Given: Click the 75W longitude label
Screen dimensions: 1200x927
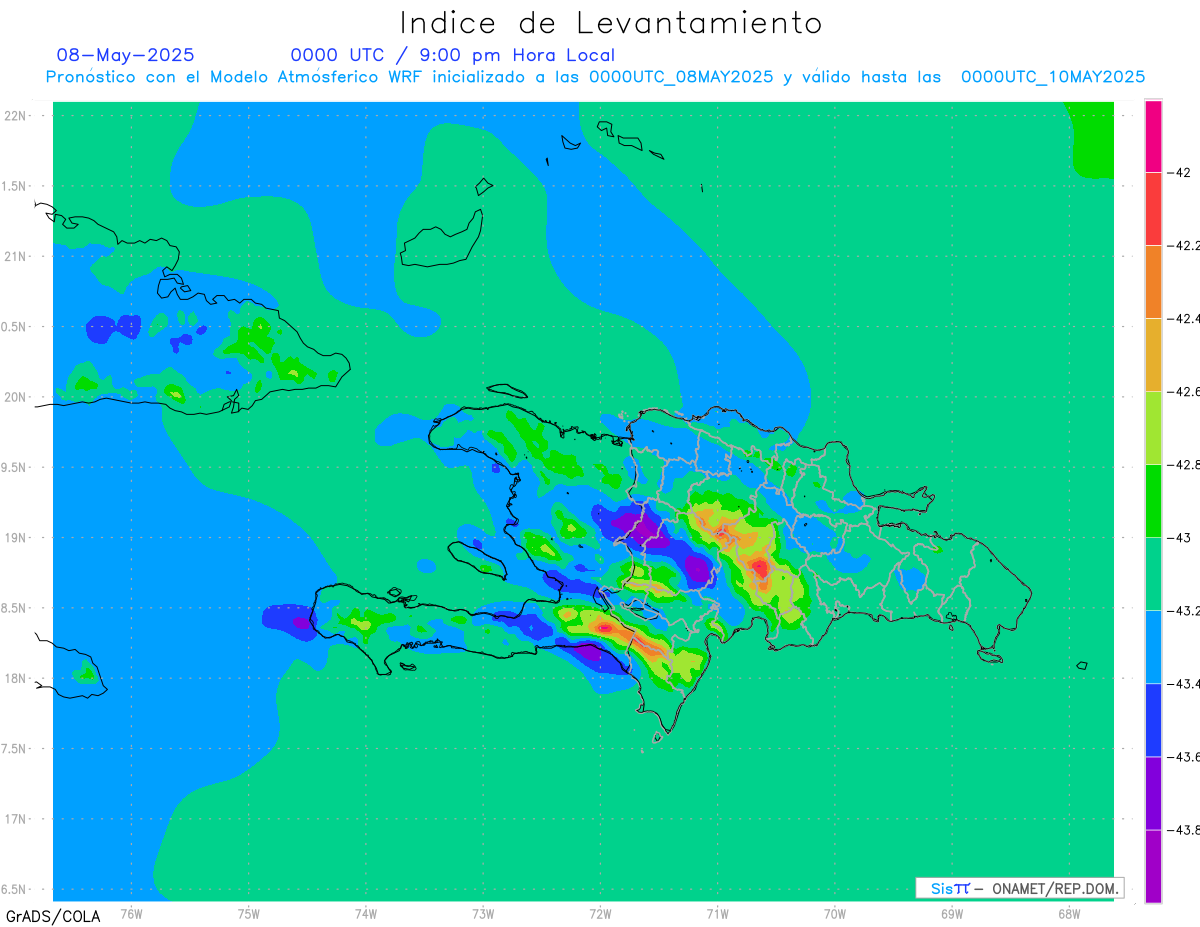Looking at the screenshot, I should coord(249,912).
